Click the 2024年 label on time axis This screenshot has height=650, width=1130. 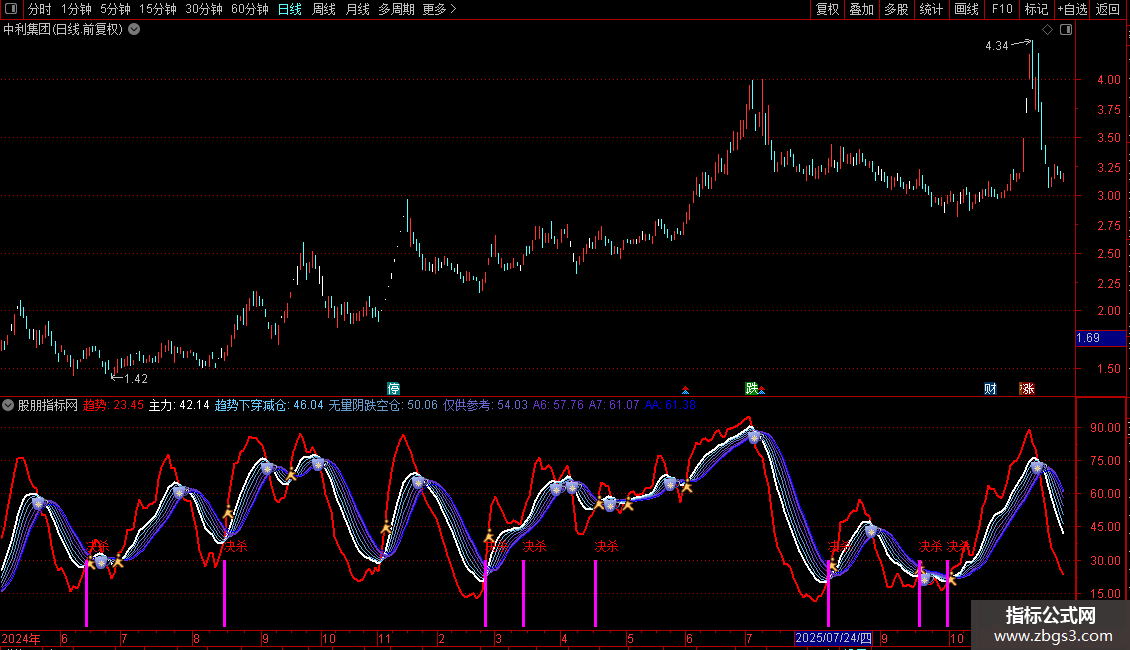click(21, 638)
